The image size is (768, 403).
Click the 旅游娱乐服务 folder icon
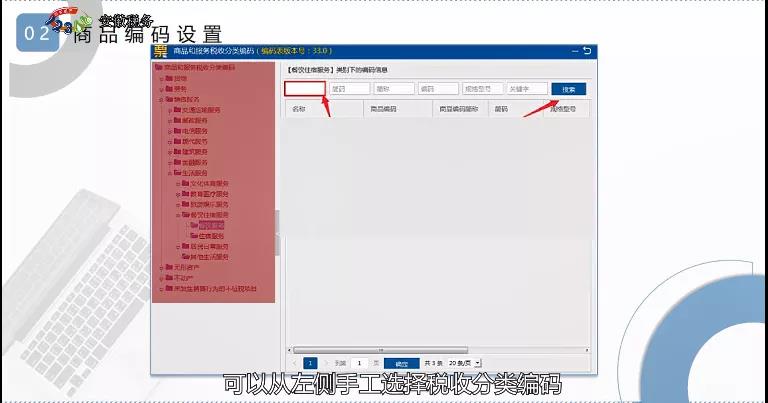(x=185, y=204)
